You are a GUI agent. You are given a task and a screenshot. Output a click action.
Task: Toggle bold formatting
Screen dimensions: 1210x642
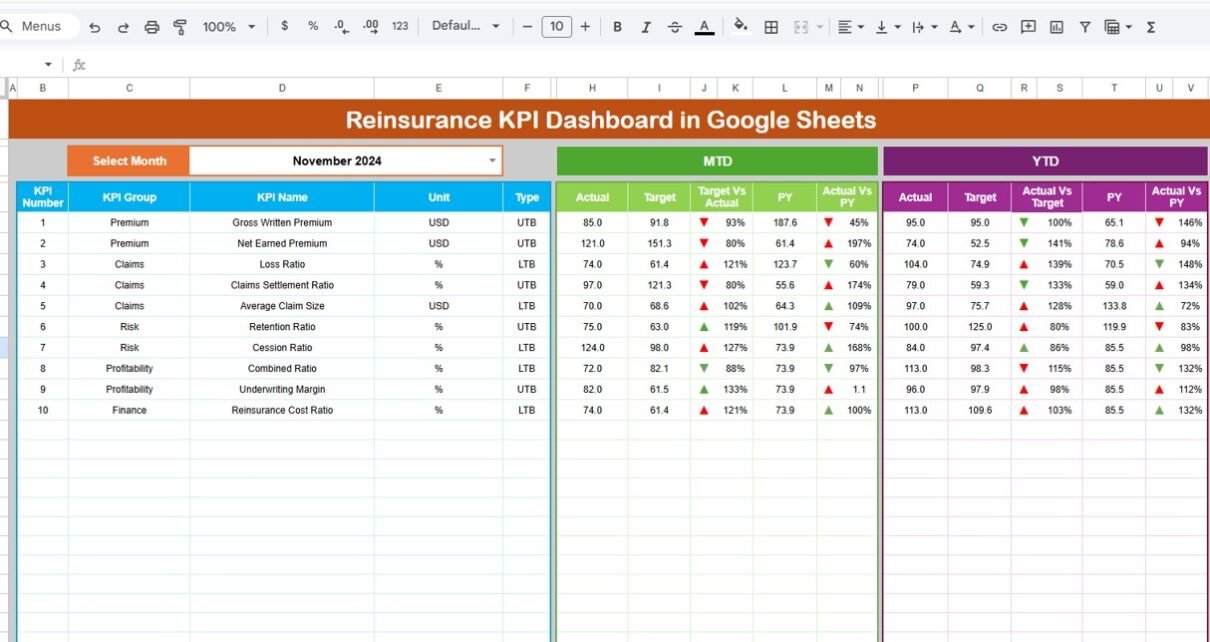point(617,27)
